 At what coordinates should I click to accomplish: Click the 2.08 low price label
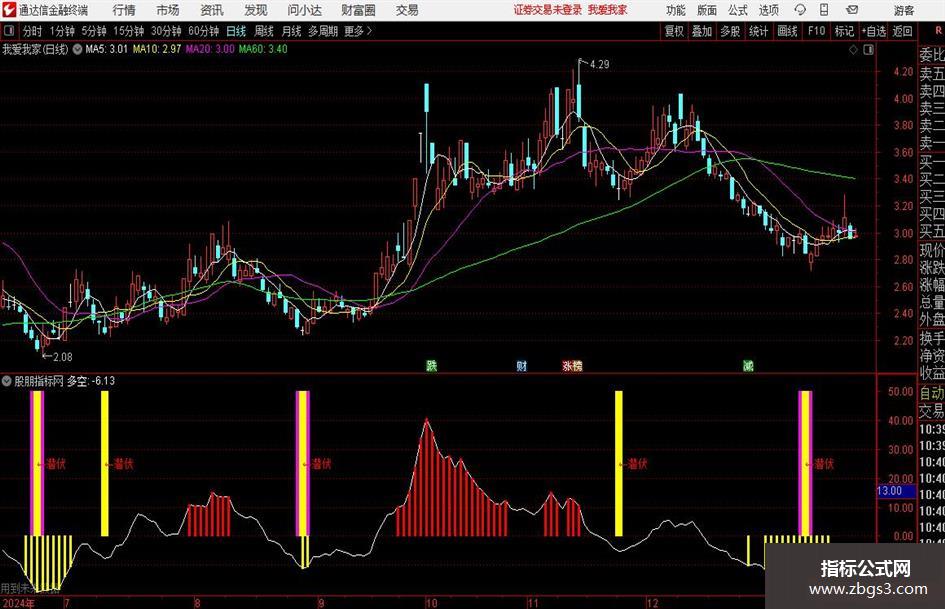coord(63,357)
